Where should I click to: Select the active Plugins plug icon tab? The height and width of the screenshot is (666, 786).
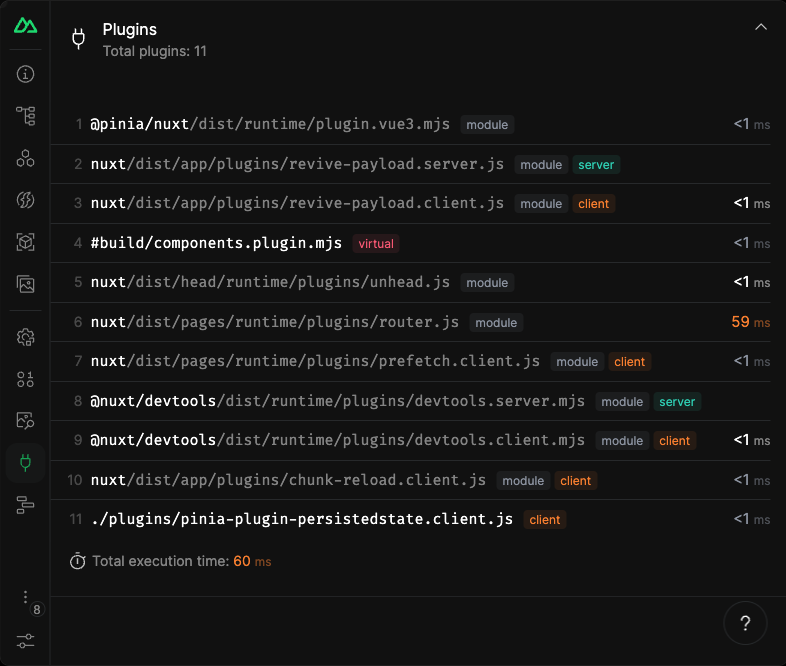pyautogui.click(x=26, y=463)
